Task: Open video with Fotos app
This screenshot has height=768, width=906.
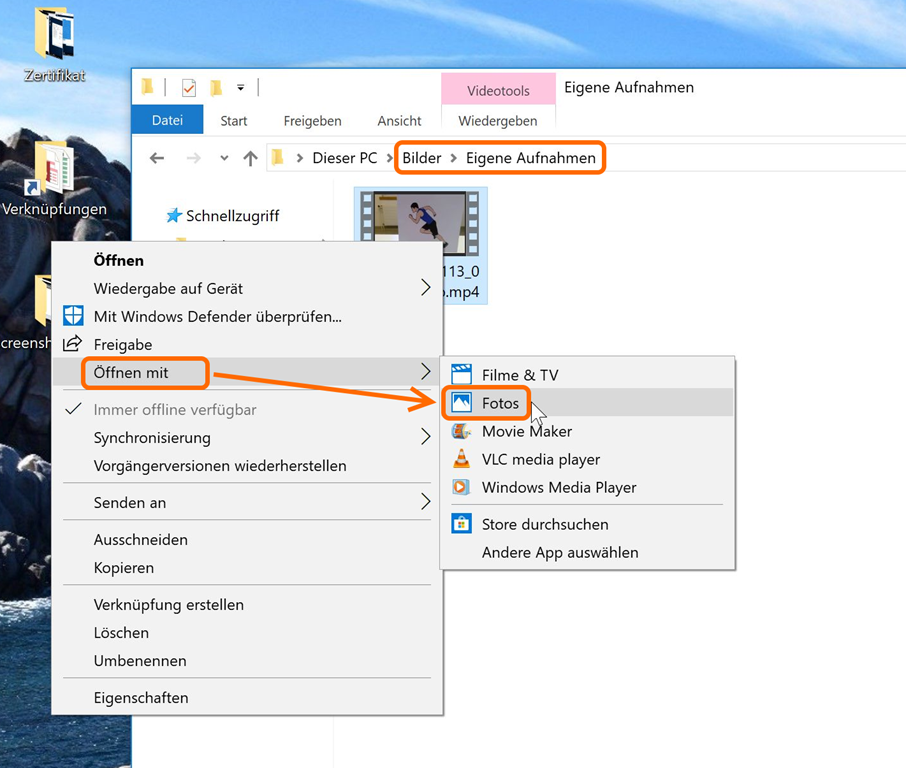Action: click(500, 403)
